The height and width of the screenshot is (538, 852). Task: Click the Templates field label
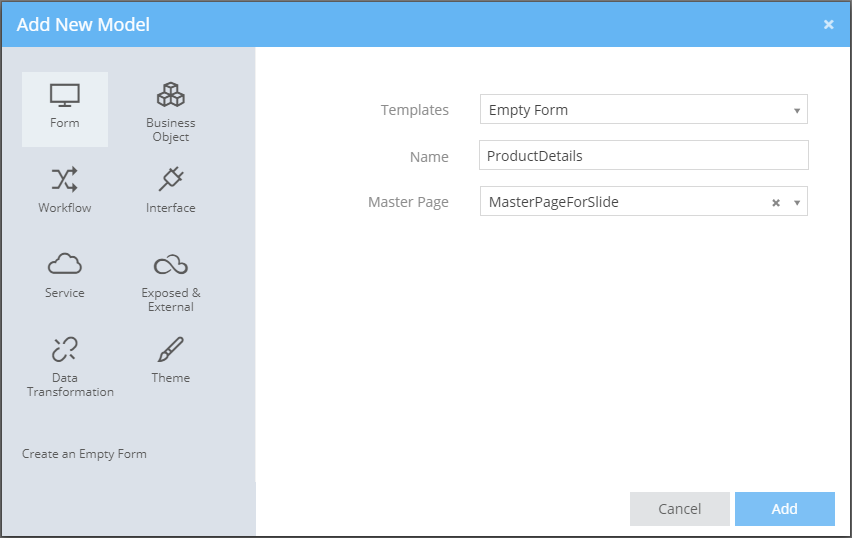coord(414,110)
